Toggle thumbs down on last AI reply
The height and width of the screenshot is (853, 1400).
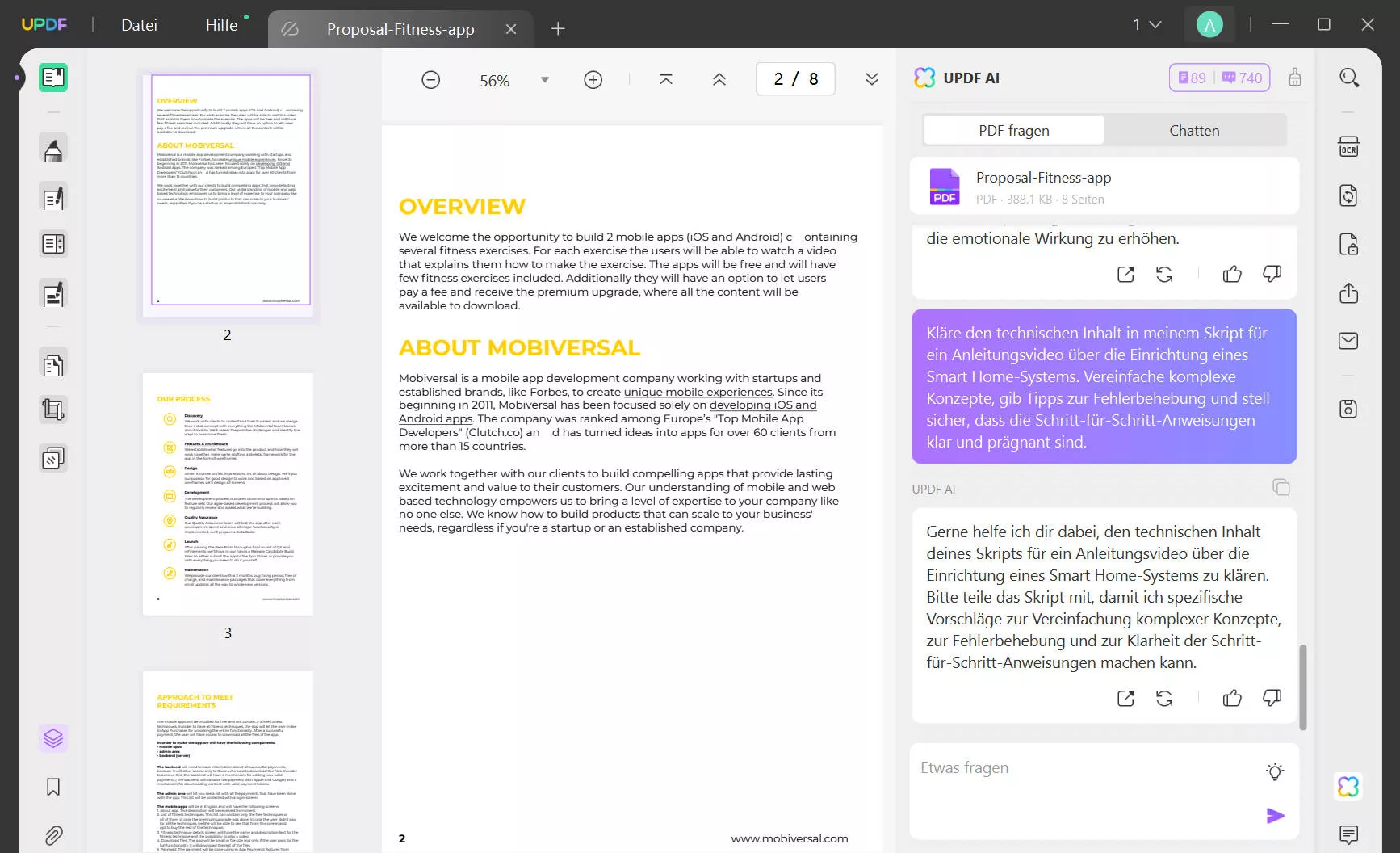click(1272, 698)
